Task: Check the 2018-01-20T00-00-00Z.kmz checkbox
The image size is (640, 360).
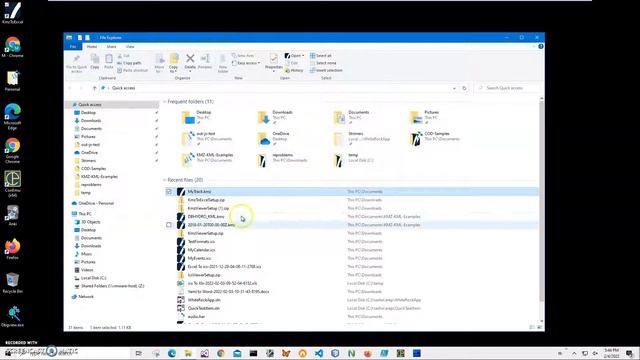Action: (x=169, y=225)
